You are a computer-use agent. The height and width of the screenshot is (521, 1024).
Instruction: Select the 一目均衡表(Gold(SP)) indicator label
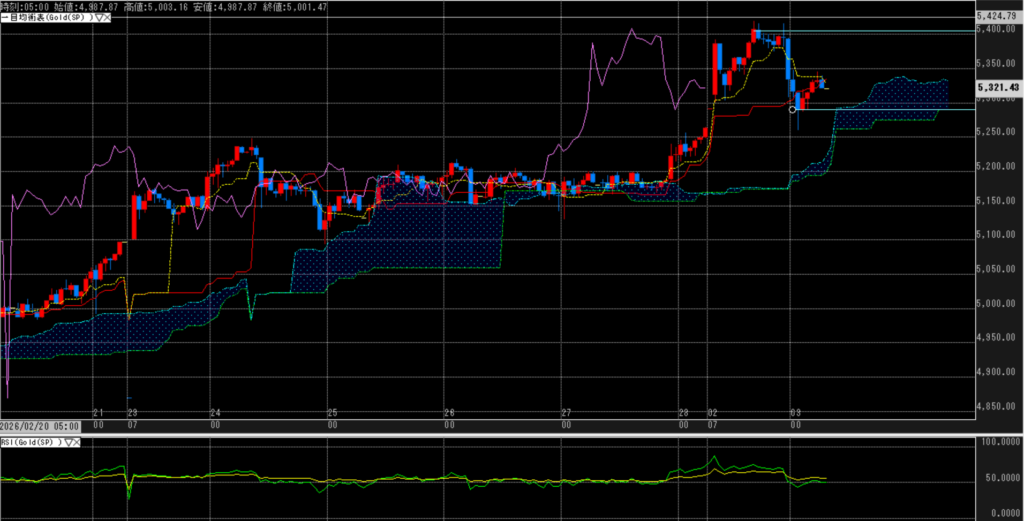[47, 18]
